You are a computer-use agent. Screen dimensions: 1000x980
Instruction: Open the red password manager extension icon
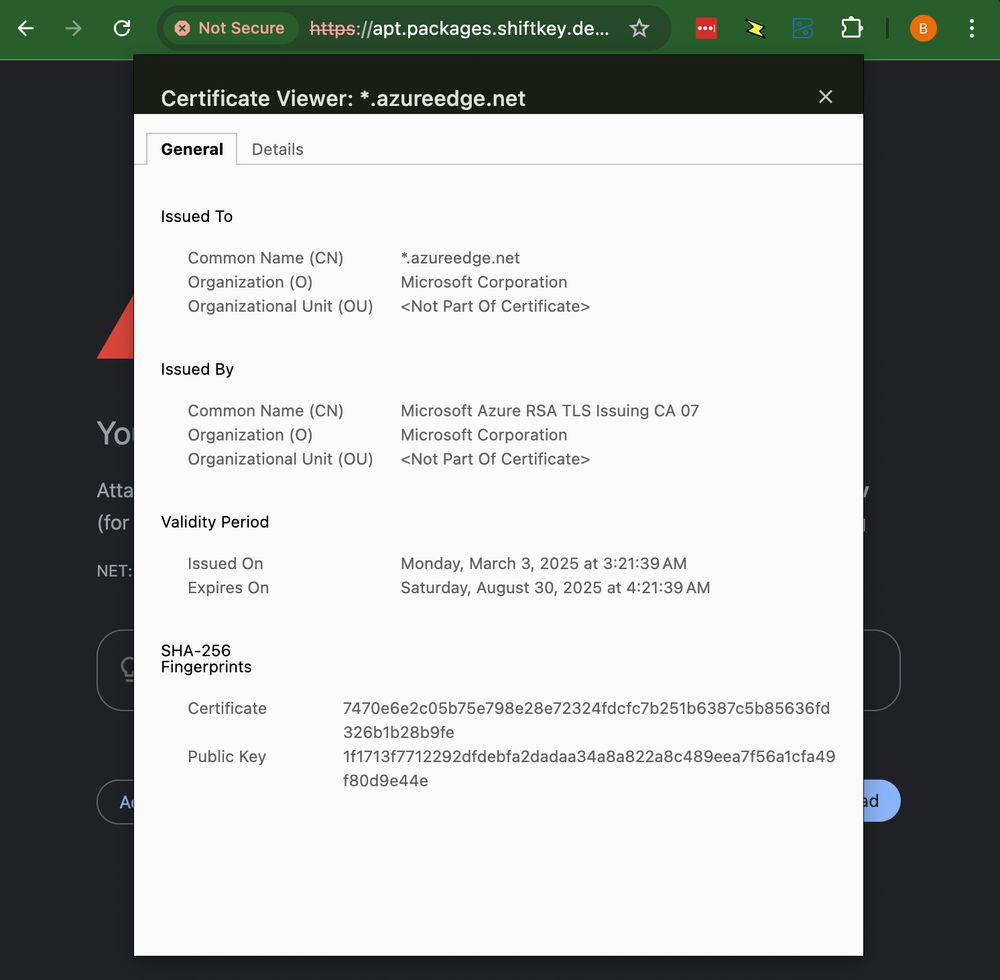(706, 28)
